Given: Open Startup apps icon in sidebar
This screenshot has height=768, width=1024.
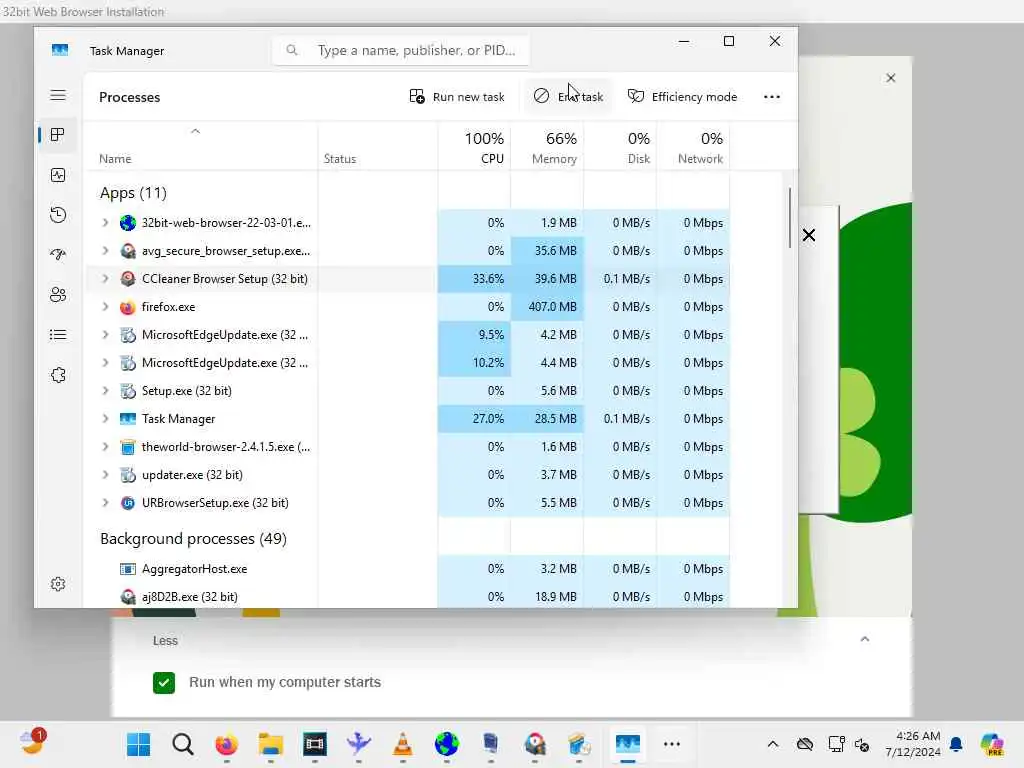Looking at the screenshot, I should [58, 255].
